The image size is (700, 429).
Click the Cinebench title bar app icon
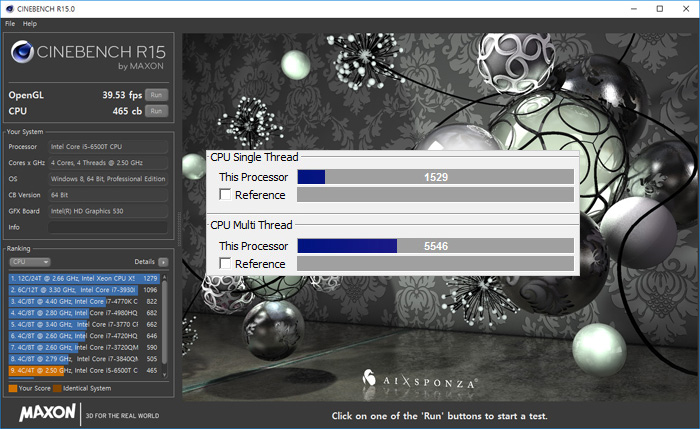(x=9, y=8)
